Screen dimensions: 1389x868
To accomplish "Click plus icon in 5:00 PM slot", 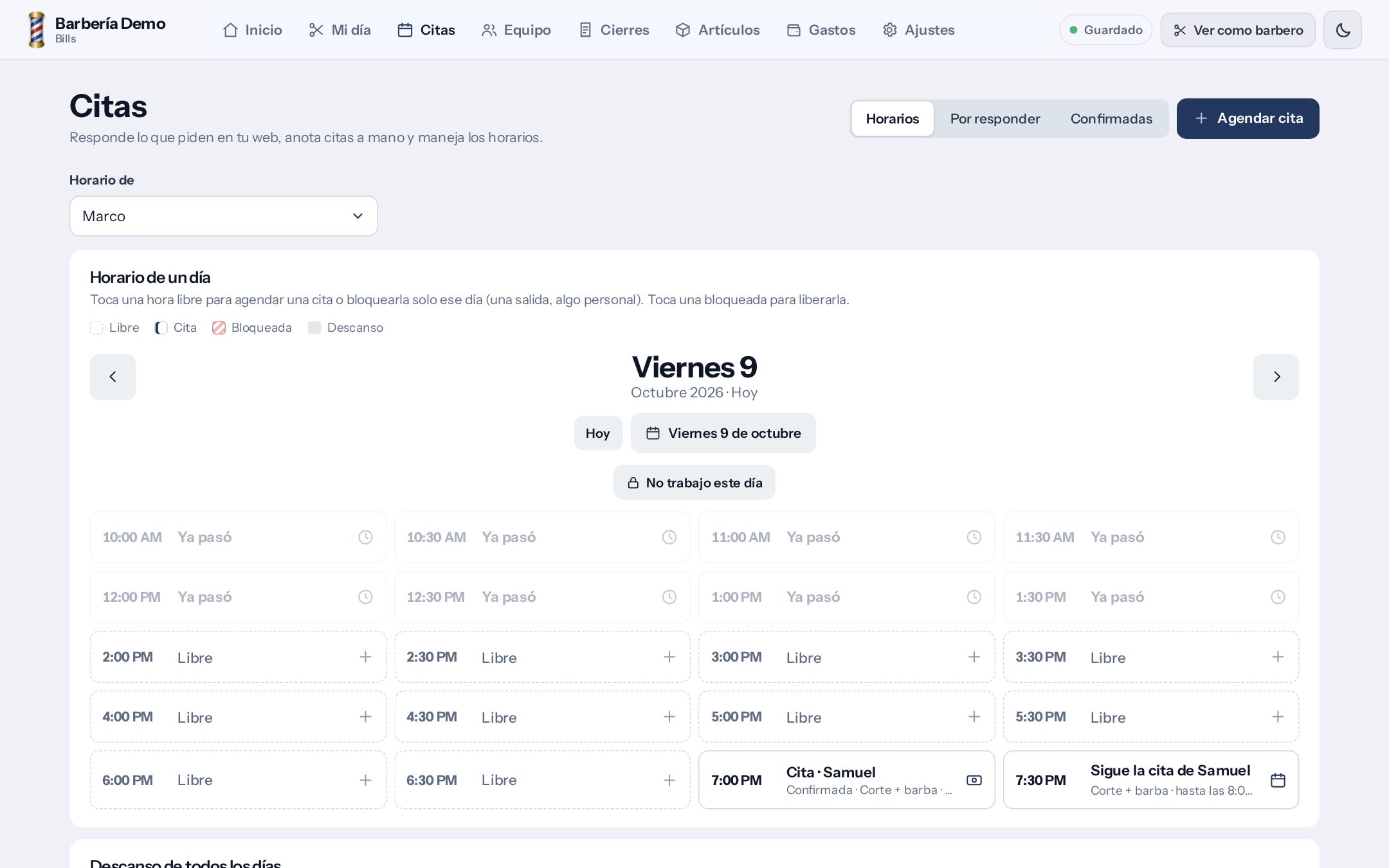I will coord(974,716).
